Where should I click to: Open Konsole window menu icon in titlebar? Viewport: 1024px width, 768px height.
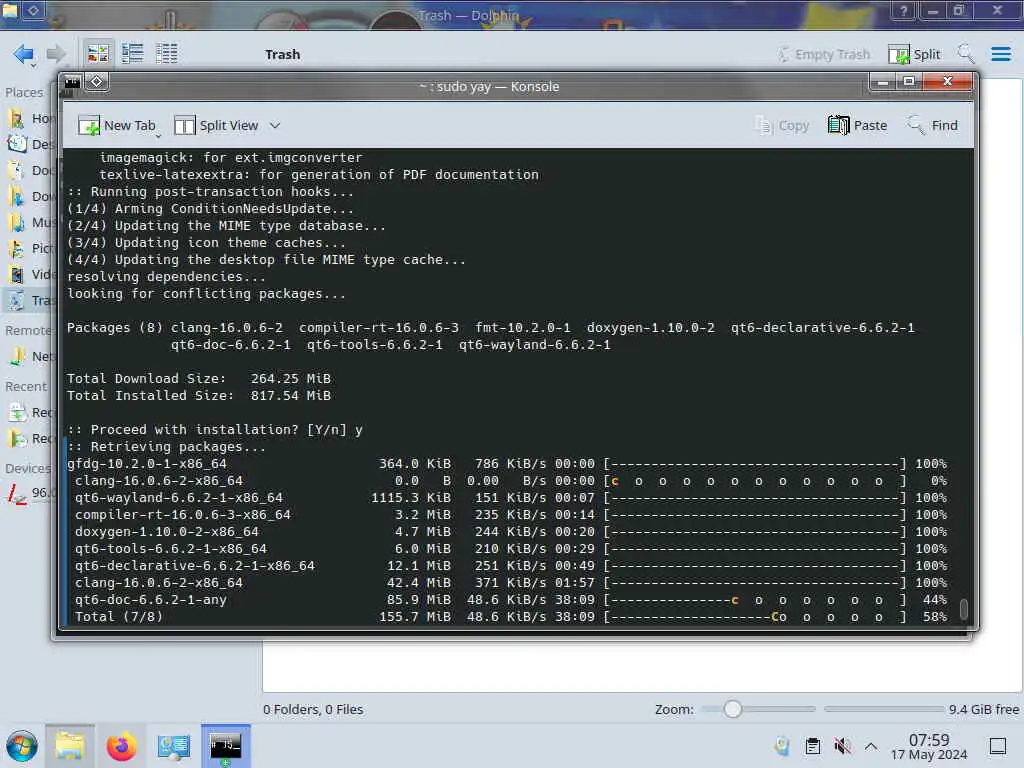(72, 82)
